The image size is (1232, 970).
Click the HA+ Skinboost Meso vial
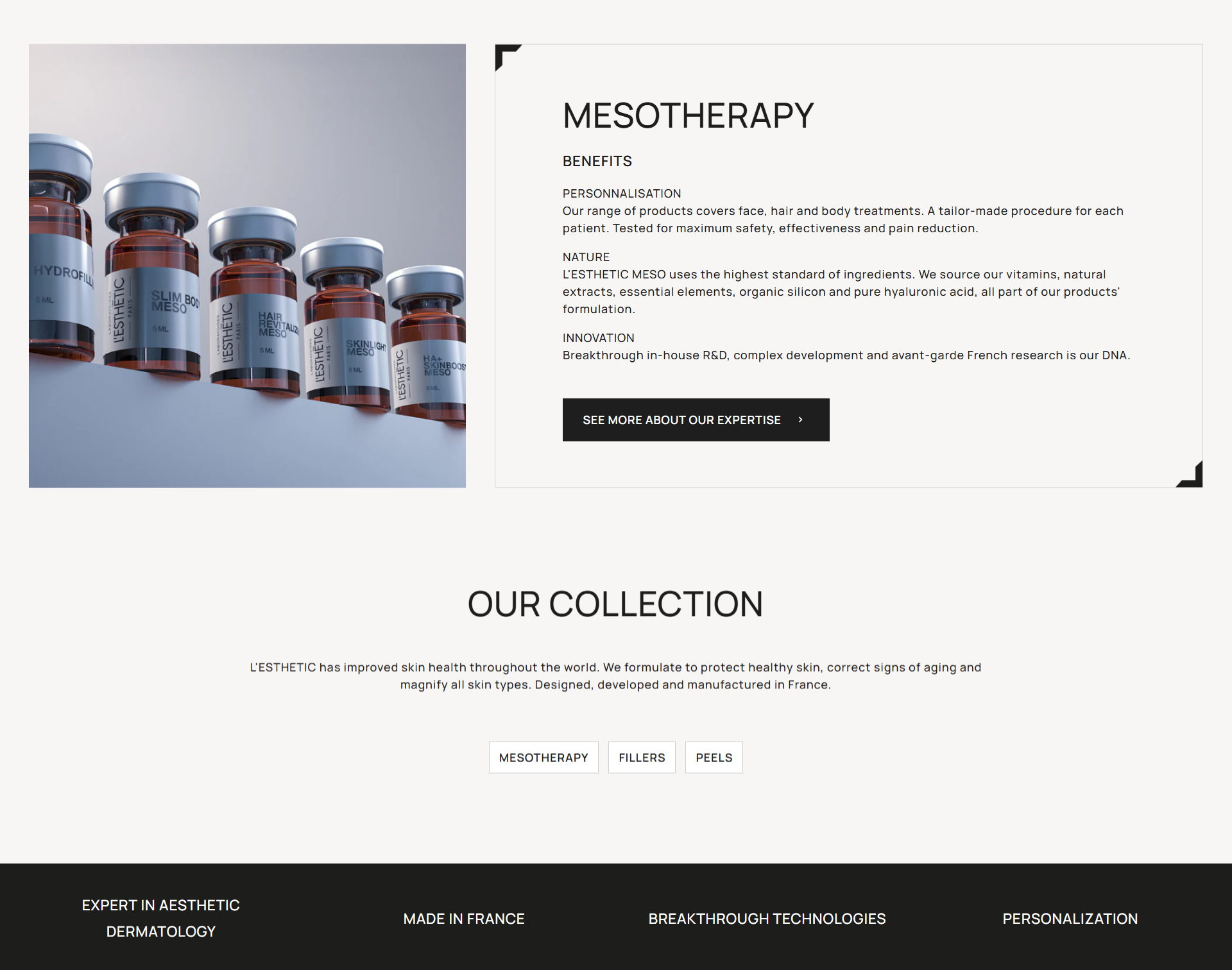tap(426, 343)
